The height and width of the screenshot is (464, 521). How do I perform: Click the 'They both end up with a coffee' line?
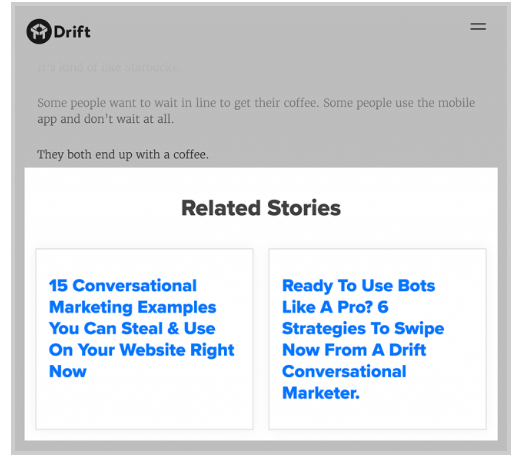pyautogui.click(x=123, y=155)
